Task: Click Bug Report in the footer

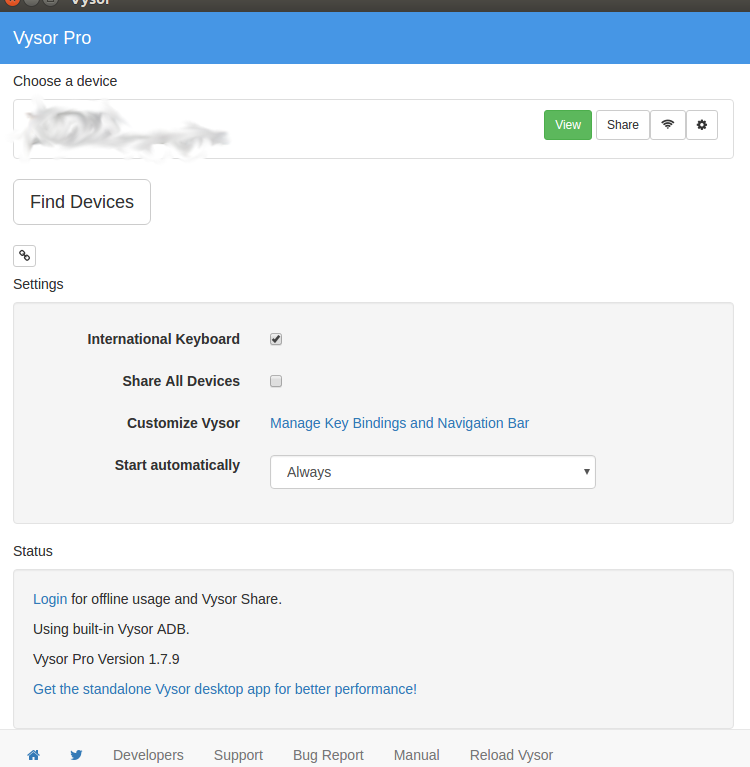Action: [x=328, y=755]
